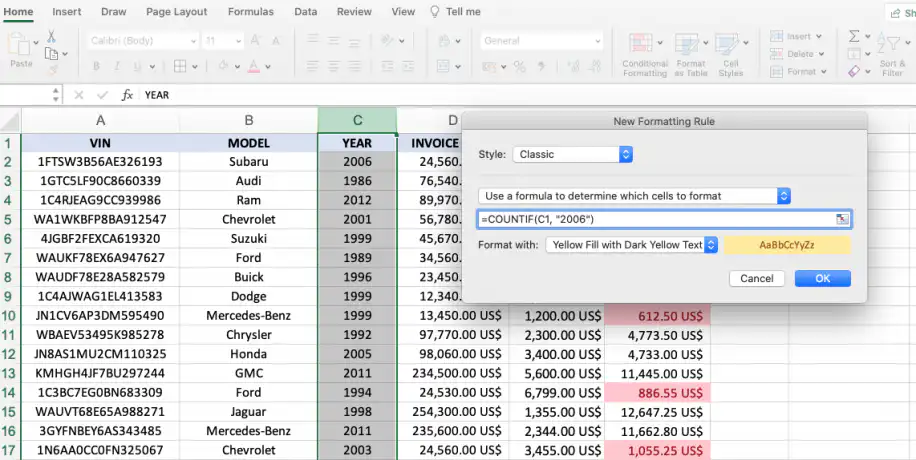
Task: Decrease font size with smaller A
Action: coord(276,41)
